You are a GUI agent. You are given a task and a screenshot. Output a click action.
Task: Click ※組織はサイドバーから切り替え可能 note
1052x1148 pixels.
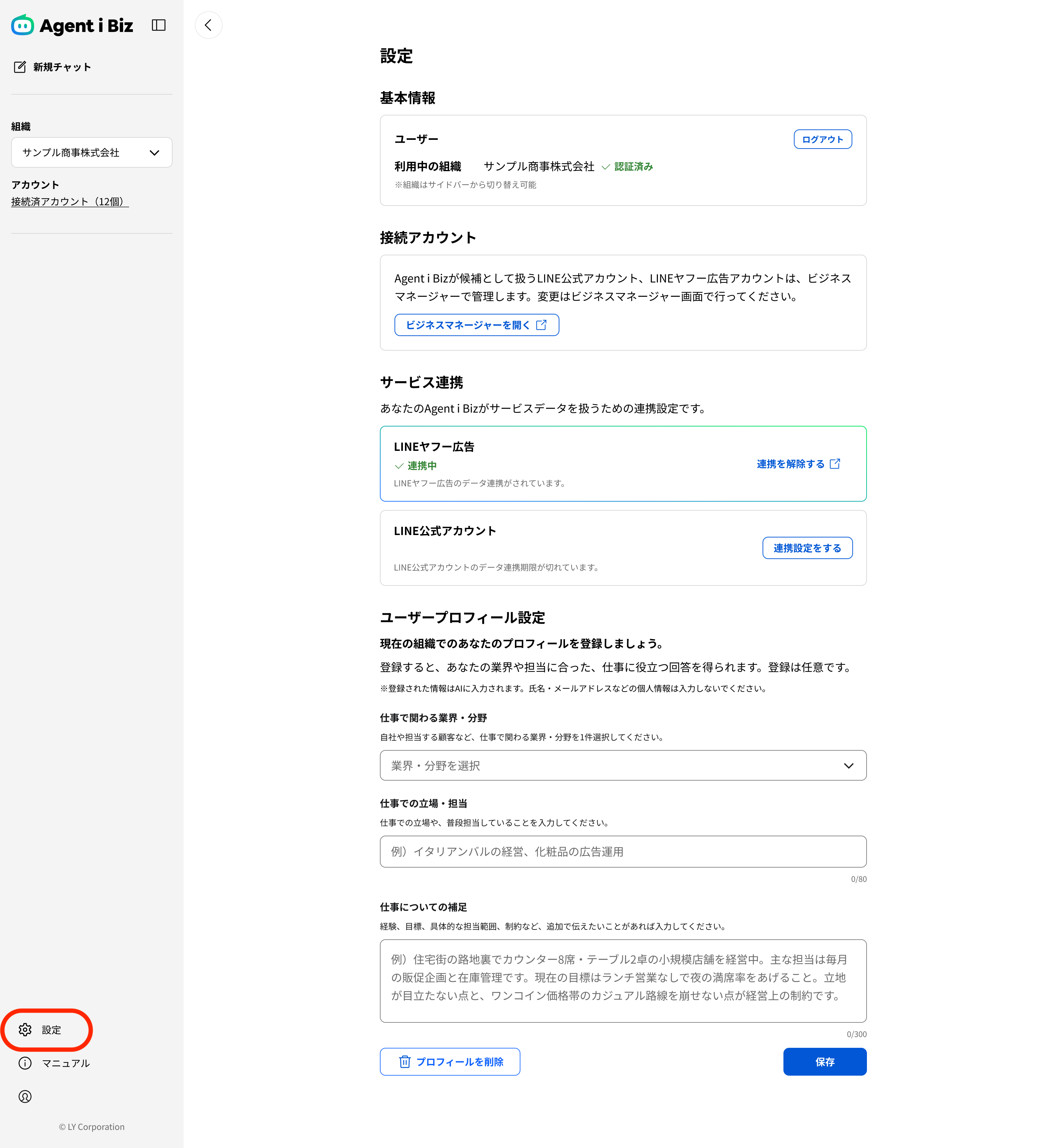click(x=465, y=184)
